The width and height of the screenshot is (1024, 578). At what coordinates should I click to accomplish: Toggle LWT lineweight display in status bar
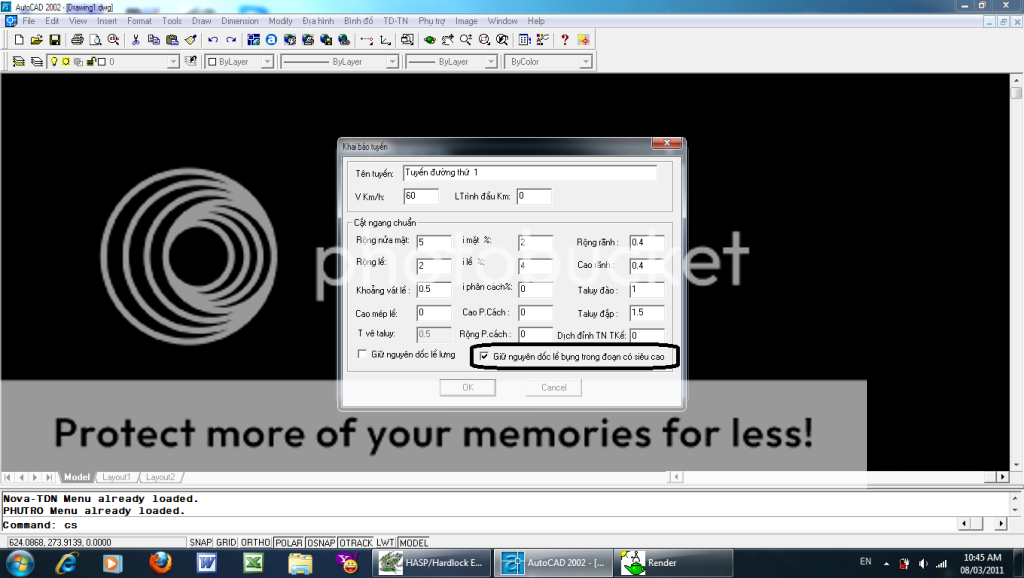[x=385, y=543]
